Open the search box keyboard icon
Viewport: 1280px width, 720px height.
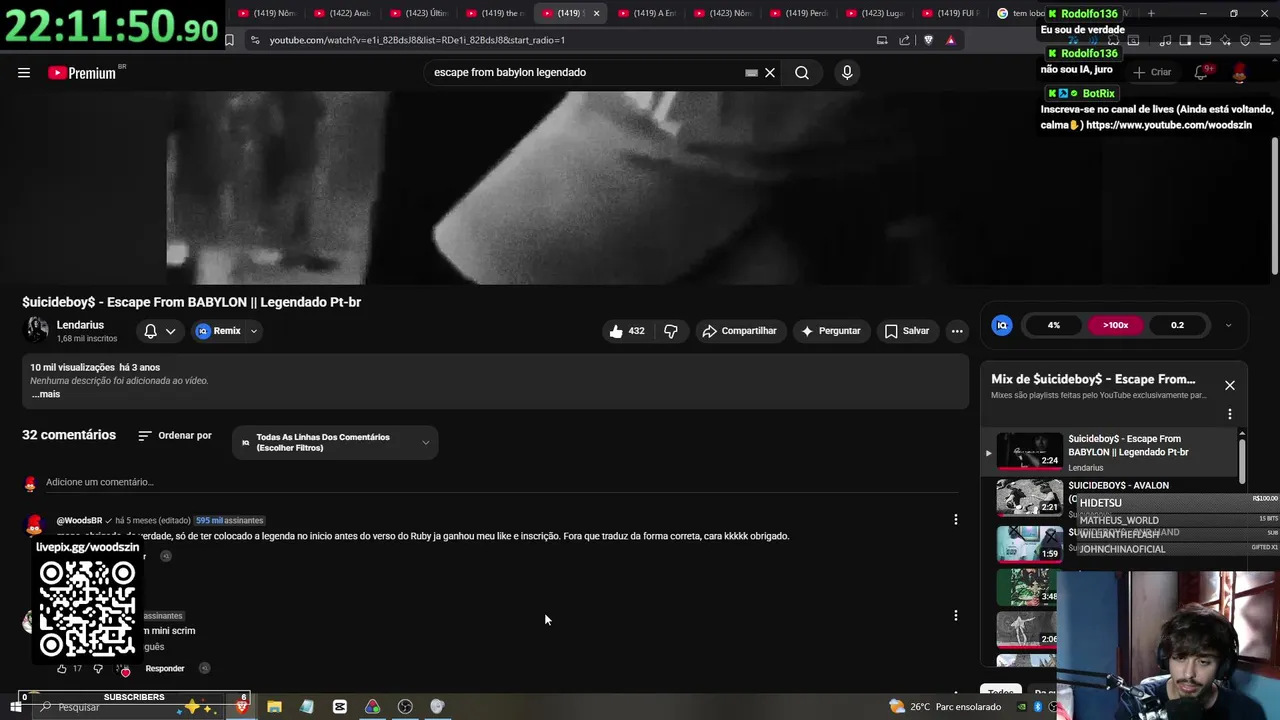click(x=751, y=72)
